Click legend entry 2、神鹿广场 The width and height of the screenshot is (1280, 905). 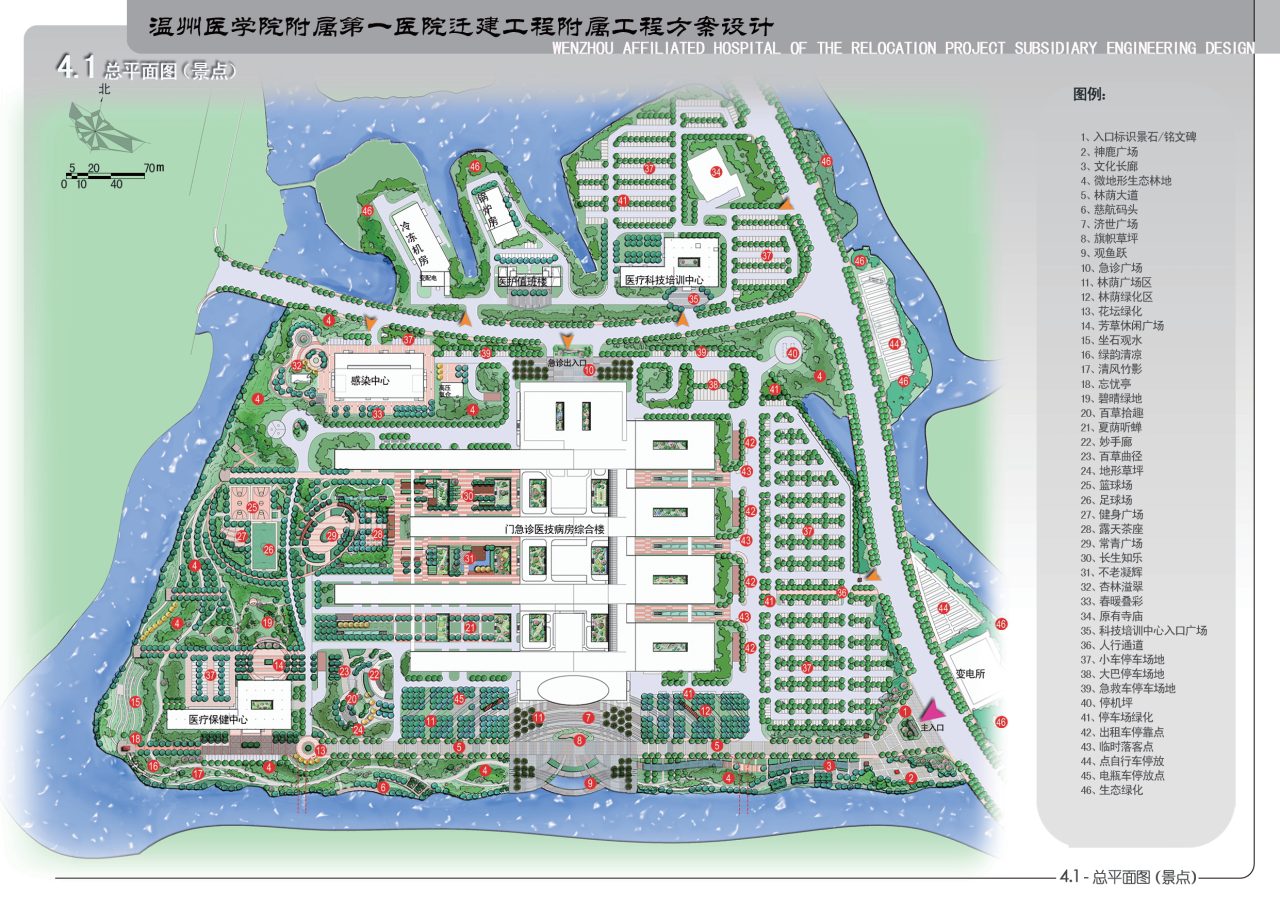point(1111,152)
